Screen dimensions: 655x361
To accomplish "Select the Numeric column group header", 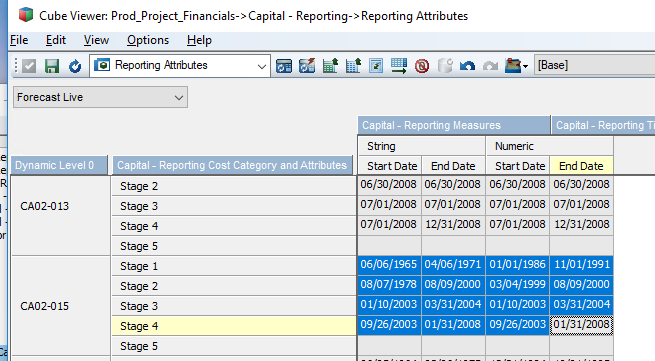I will tap(549, 146).
